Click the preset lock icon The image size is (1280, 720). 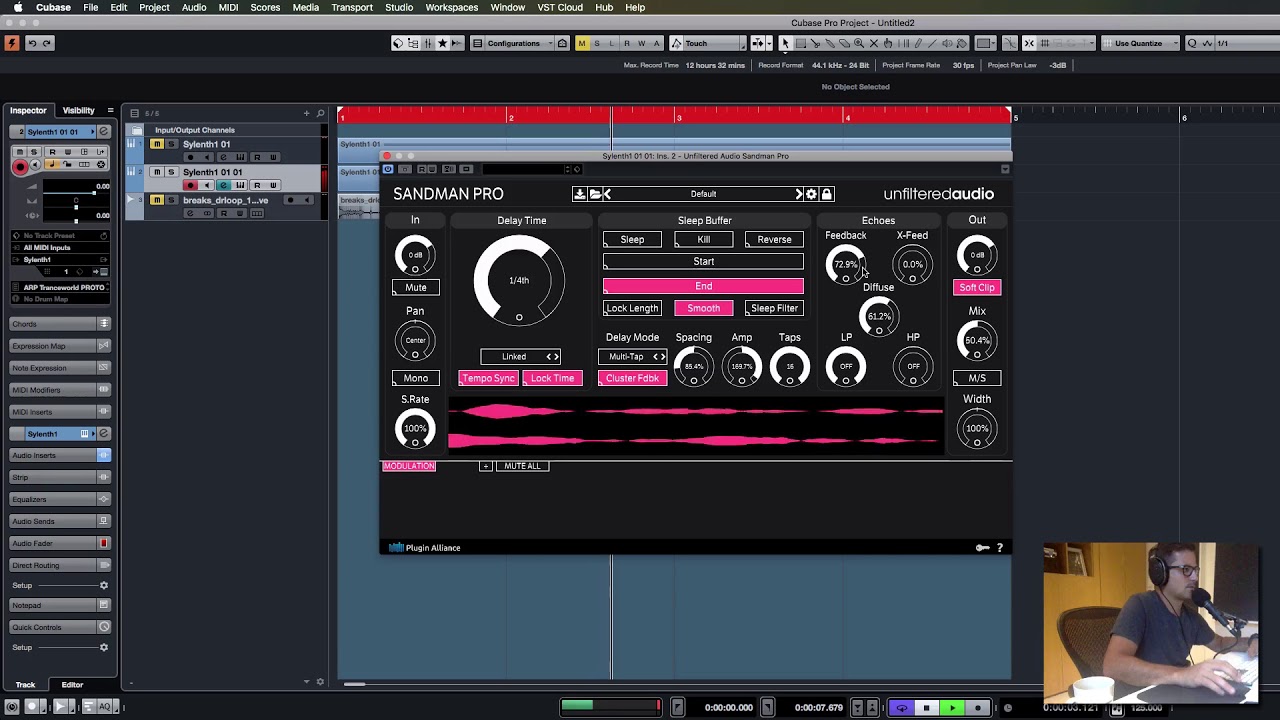tap(826, 194)
